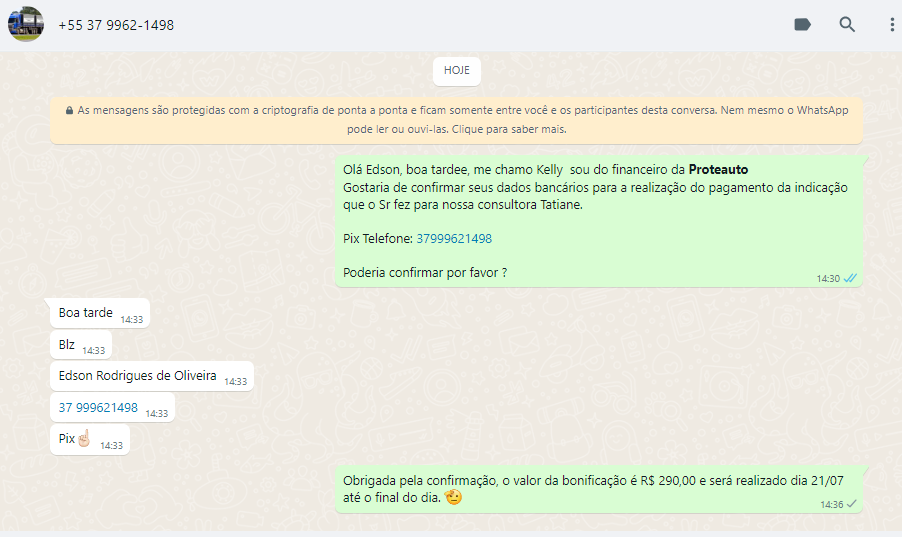Click the pointing finger emoji after Pix

(x=84, y=439)
